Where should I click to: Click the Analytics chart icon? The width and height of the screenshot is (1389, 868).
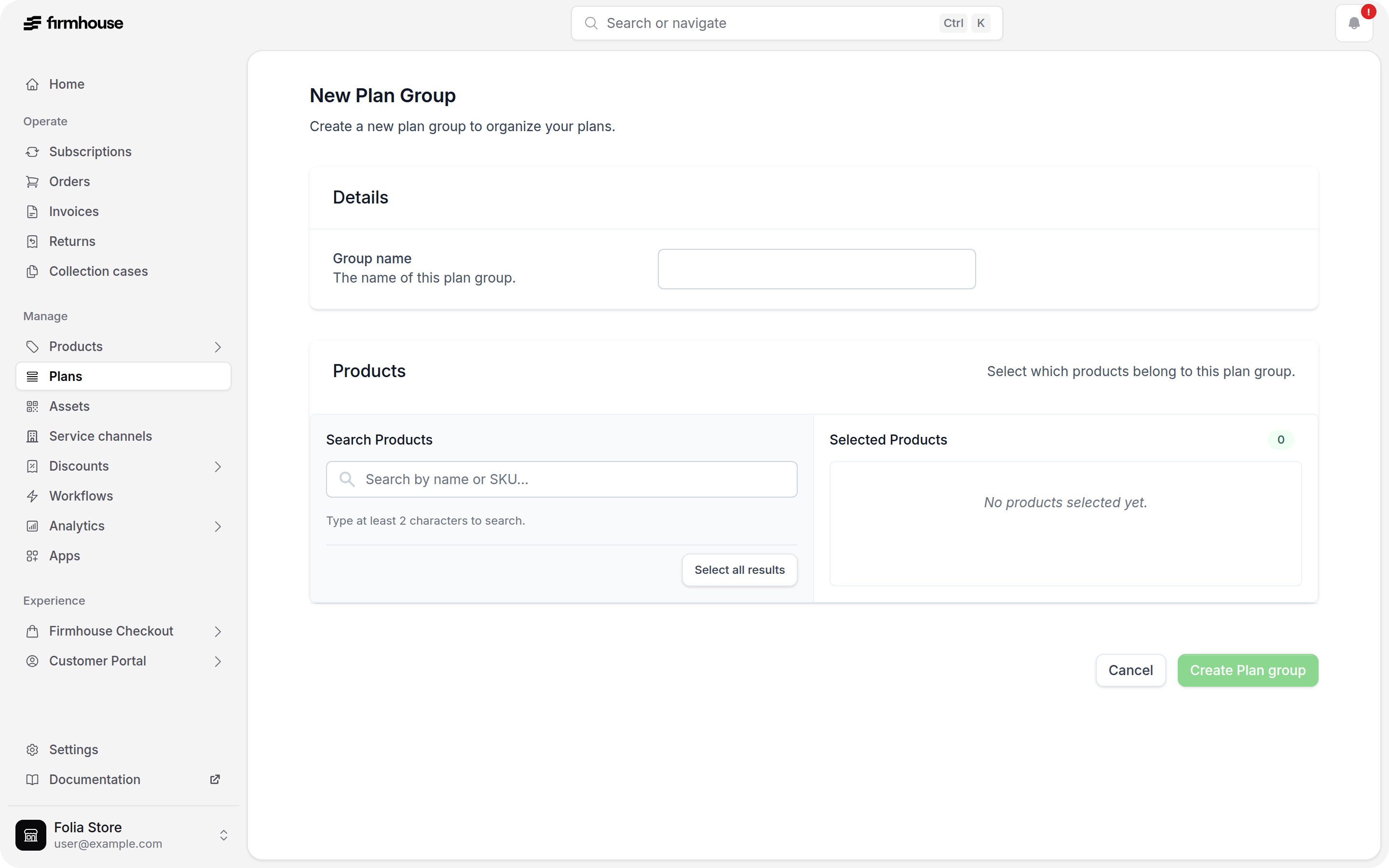tap(32, 525)
